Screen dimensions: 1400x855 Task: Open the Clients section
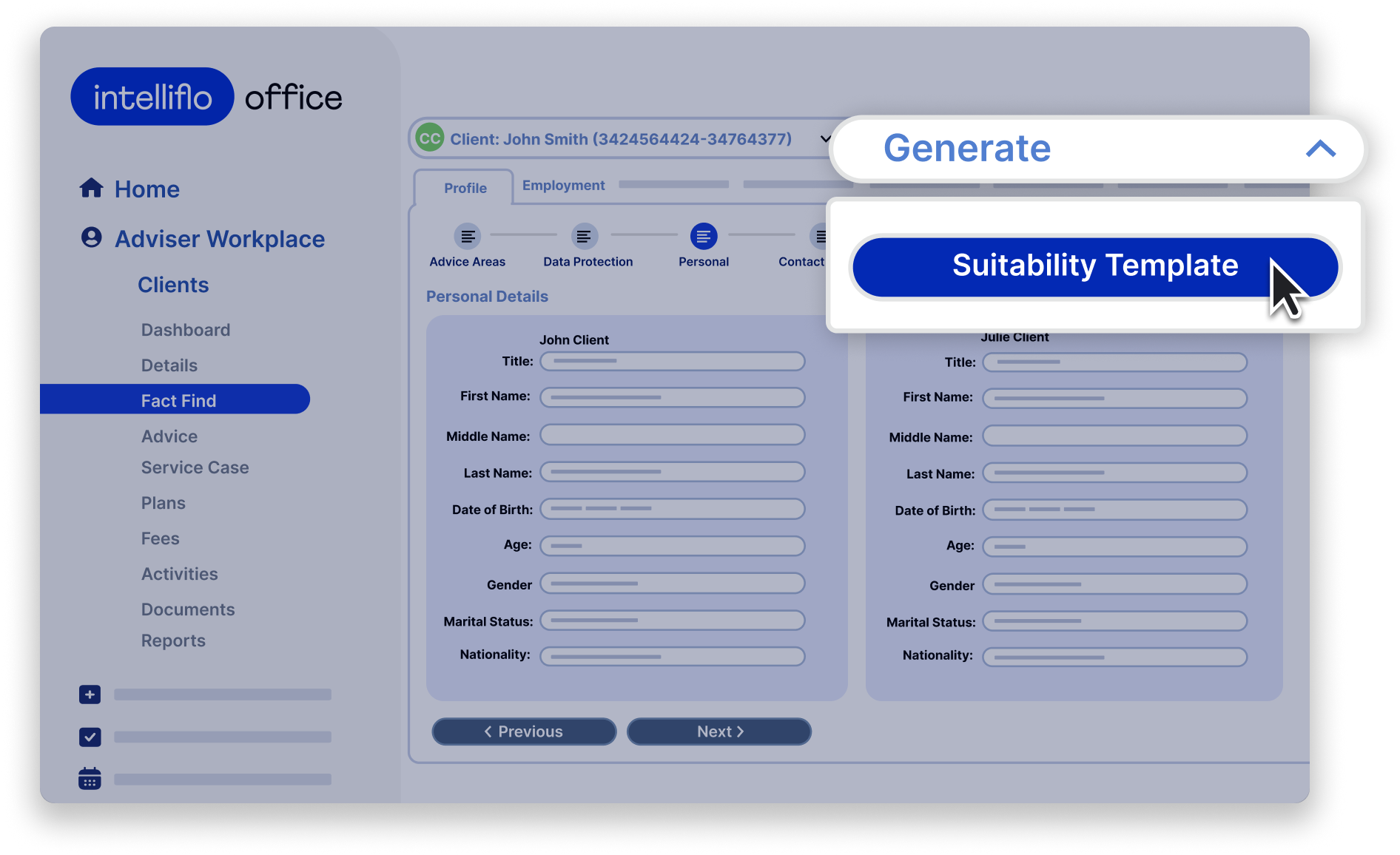point(173,285)
